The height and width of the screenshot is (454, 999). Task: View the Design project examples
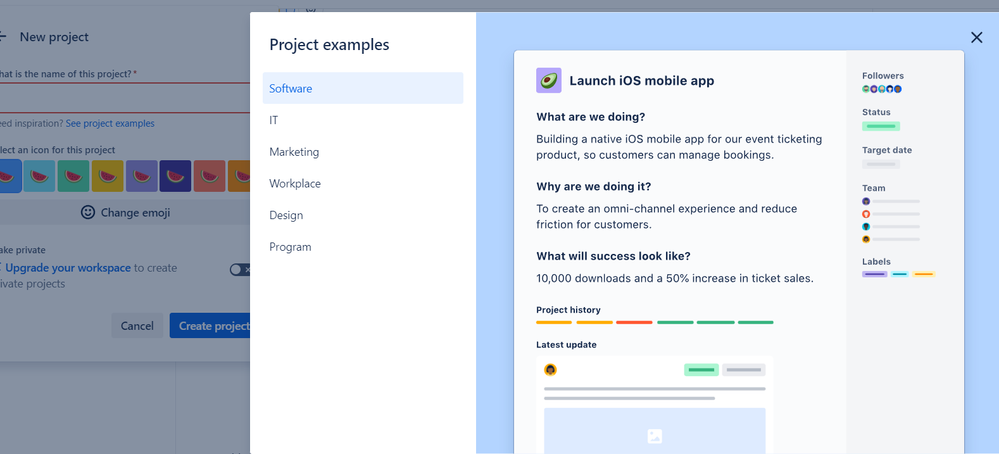click(x=363, y=215)
